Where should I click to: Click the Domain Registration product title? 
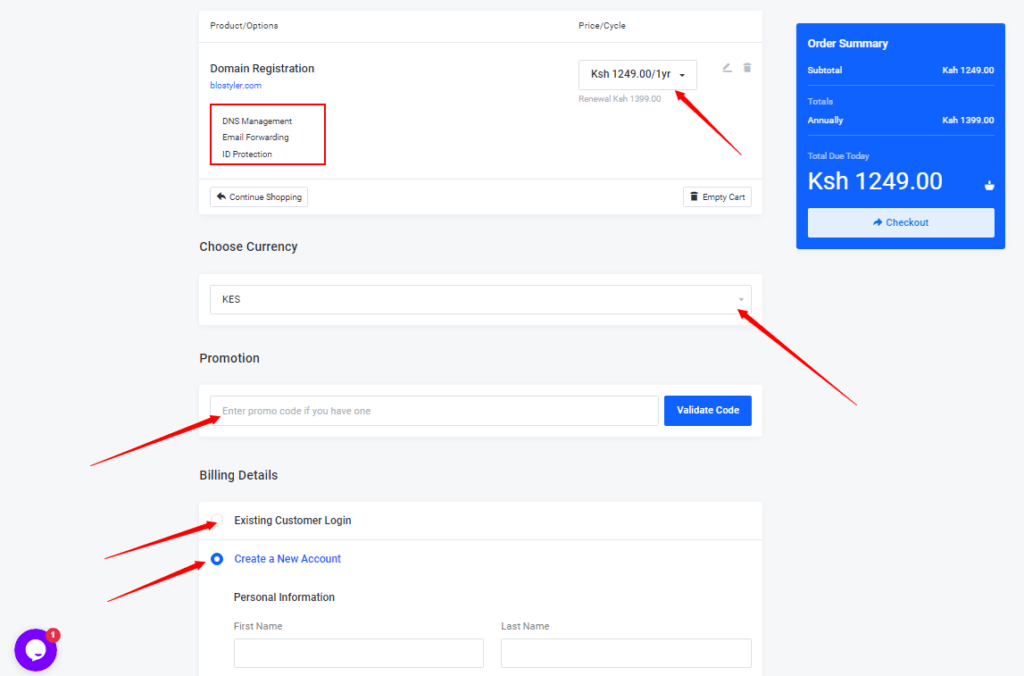[262, 69]
